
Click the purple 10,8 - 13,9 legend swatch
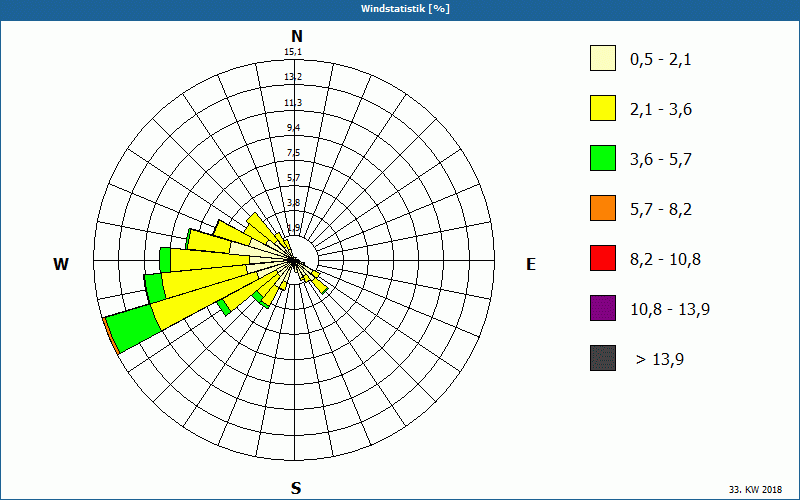pos(603,308)
